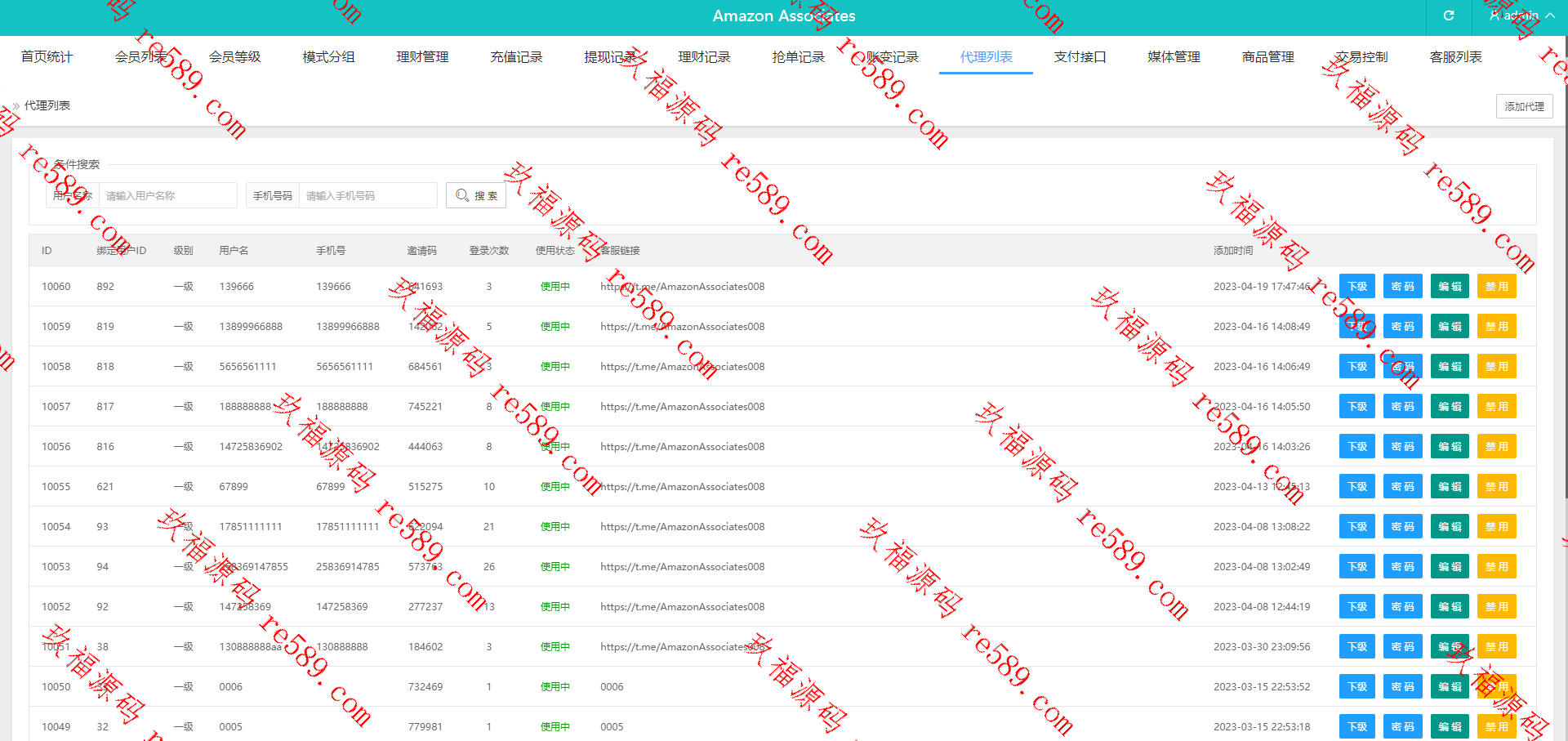Open the 商品管理 tab
The image size is (1568, 741).
point(1267,56)
